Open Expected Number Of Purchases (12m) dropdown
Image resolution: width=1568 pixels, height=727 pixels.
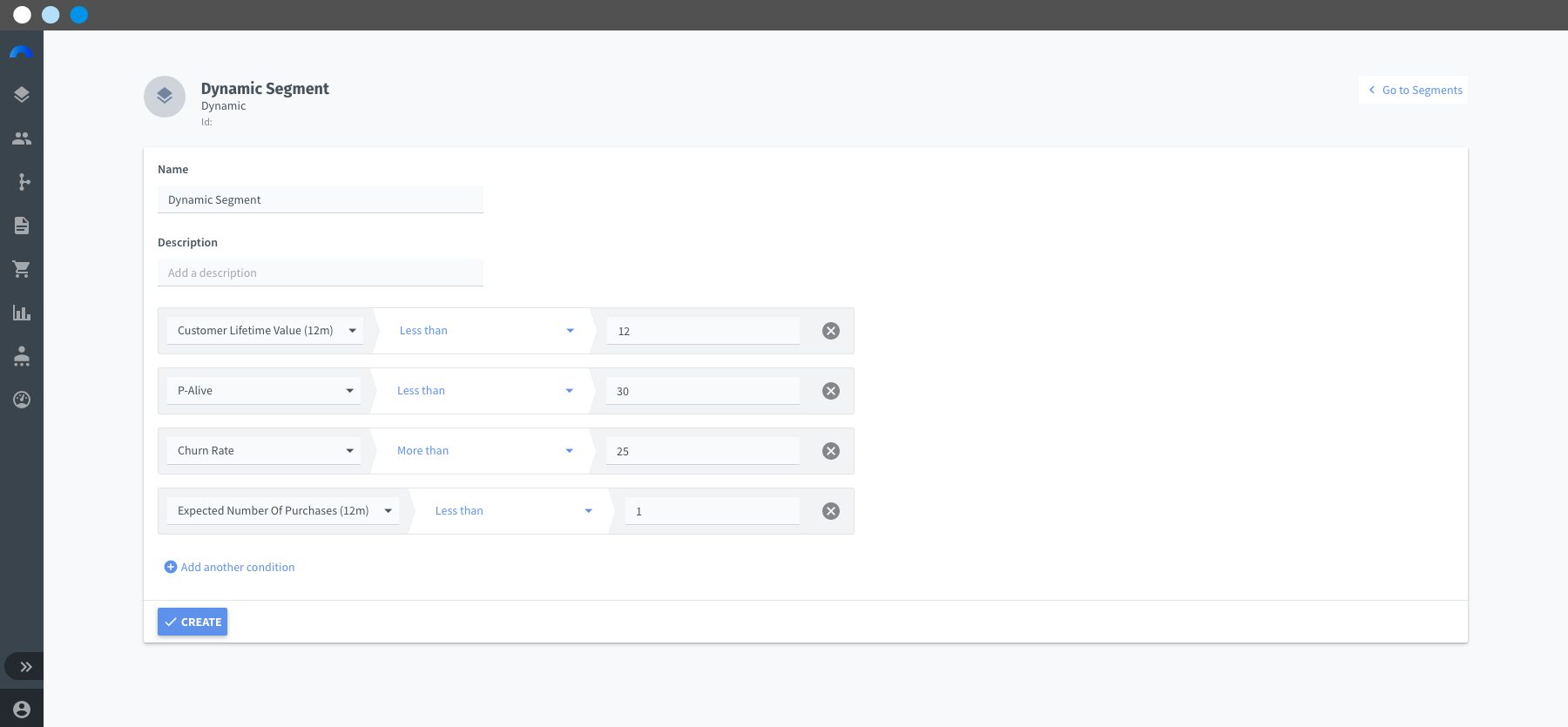283,511
